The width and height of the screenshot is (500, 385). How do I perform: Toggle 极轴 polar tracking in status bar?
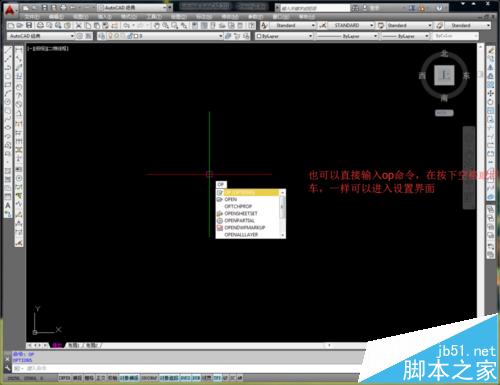click(112, 378)
